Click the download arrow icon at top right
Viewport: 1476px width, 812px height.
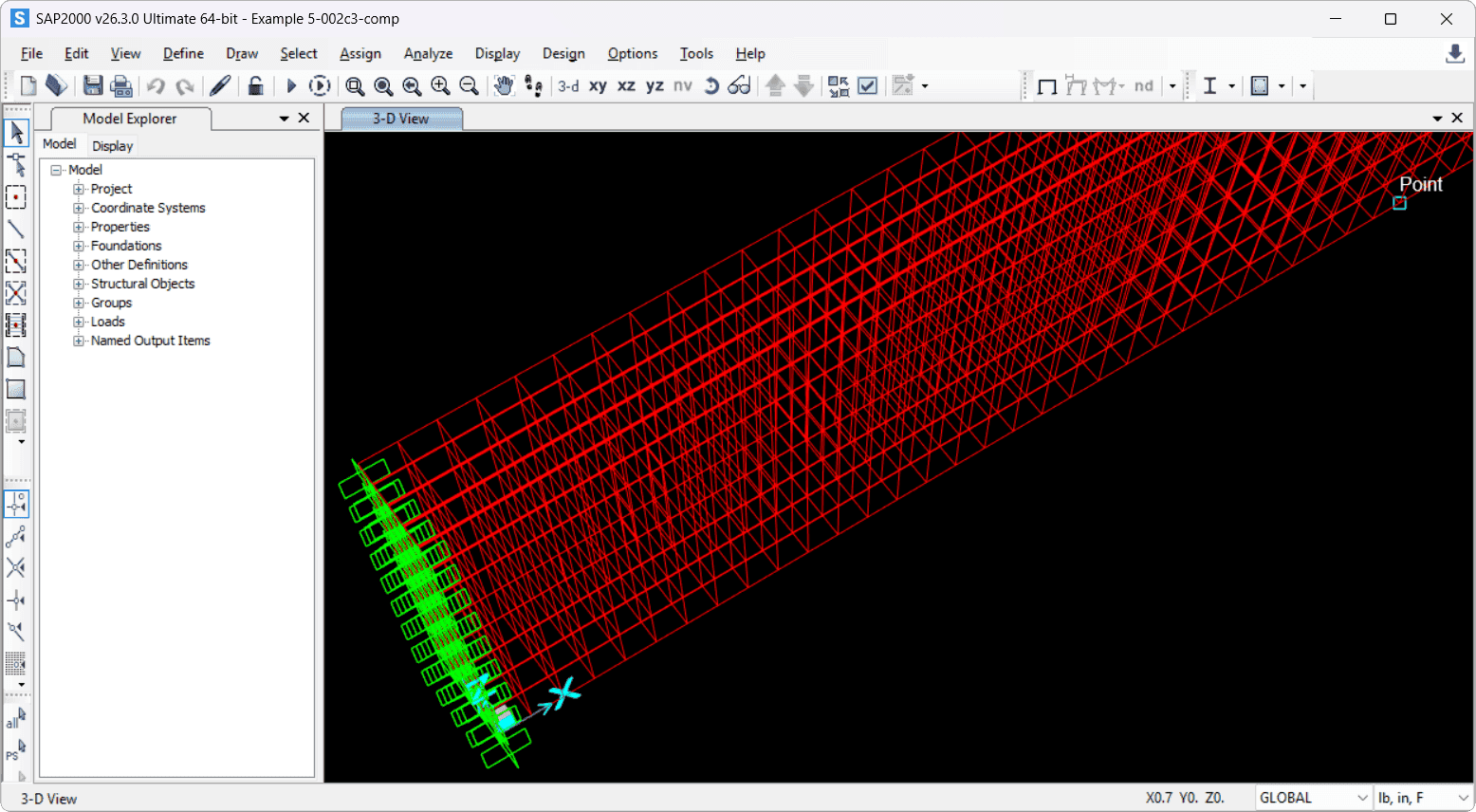coord(1454,54)
